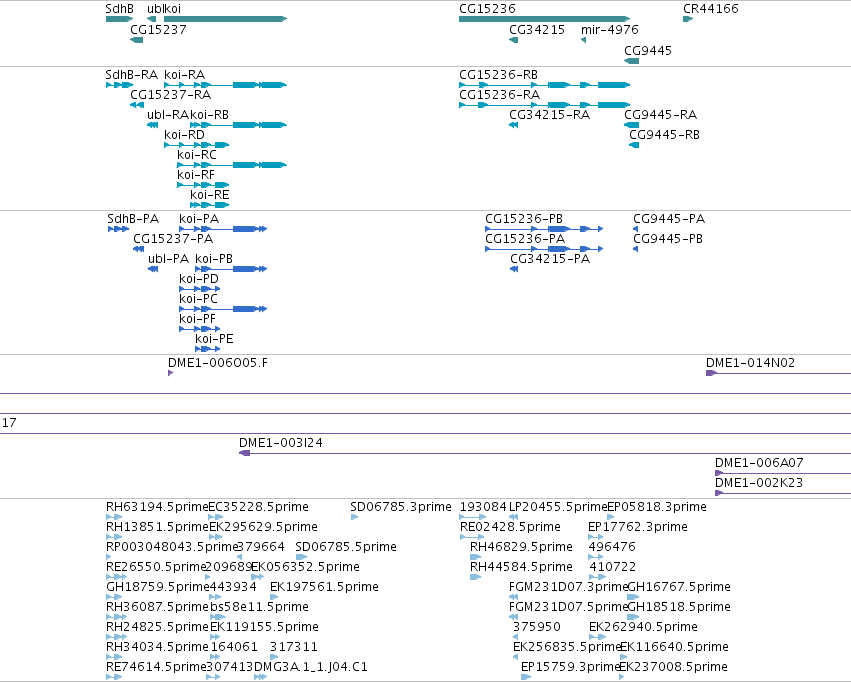Click the SdhB gene glyph arrow
This screenshot has width=851, height=682.
[x=119, y=19]
